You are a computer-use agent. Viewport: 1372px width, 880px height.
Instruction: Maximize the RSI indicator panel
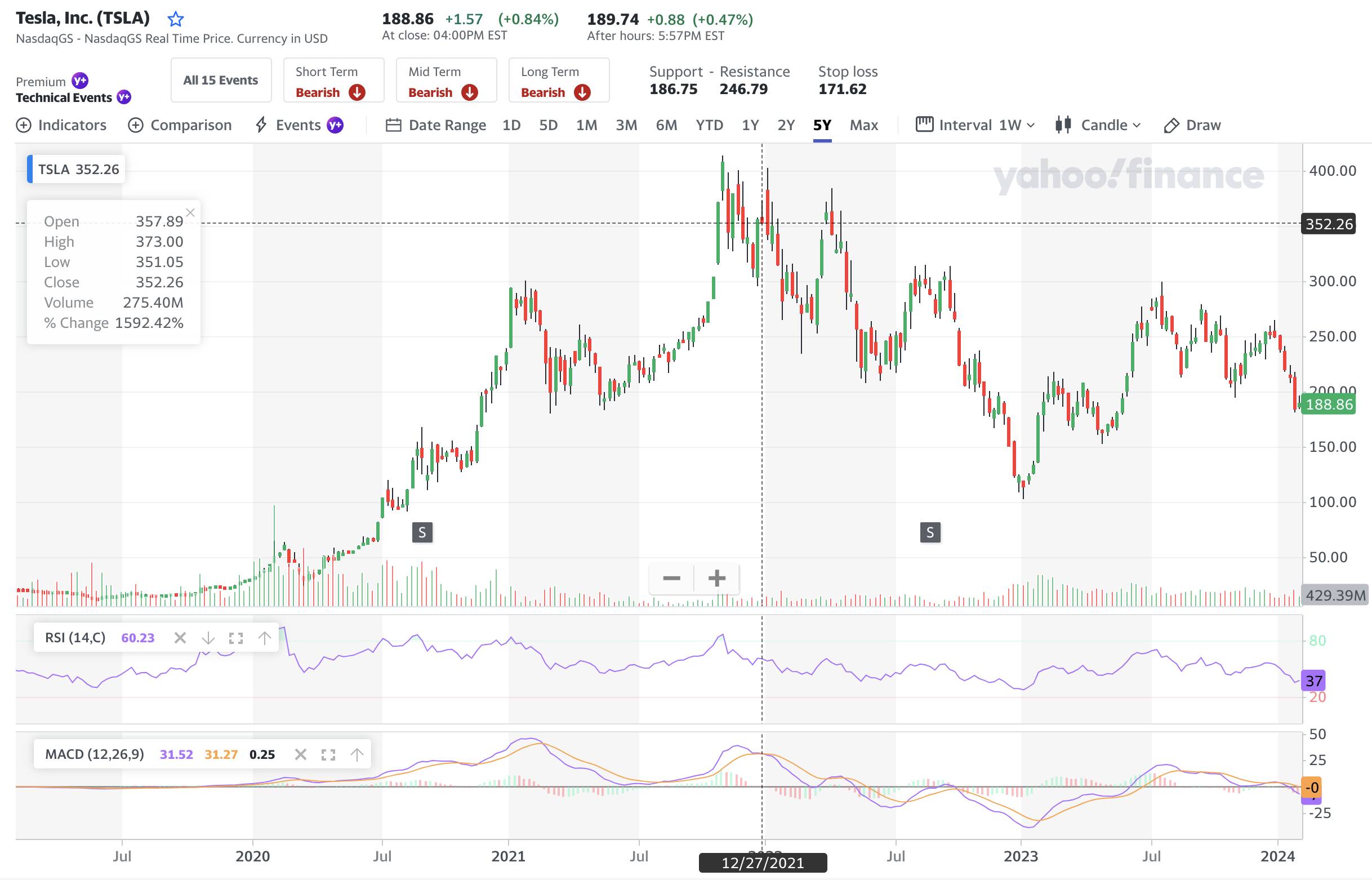(x=236, y=638)
